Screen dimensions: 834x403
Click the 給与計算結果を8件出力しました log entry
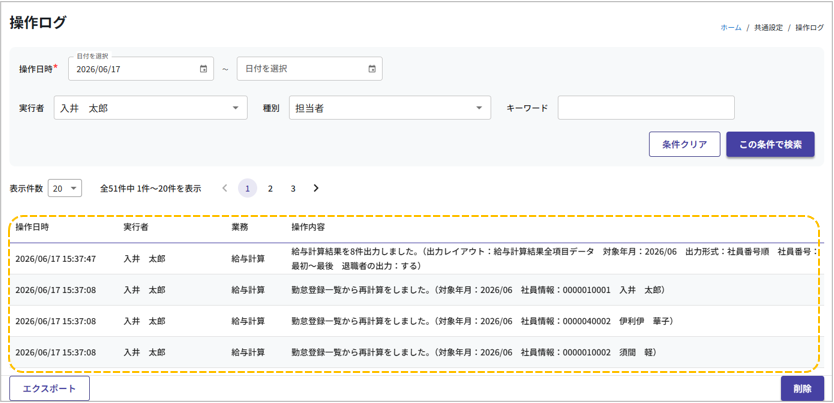554,259
